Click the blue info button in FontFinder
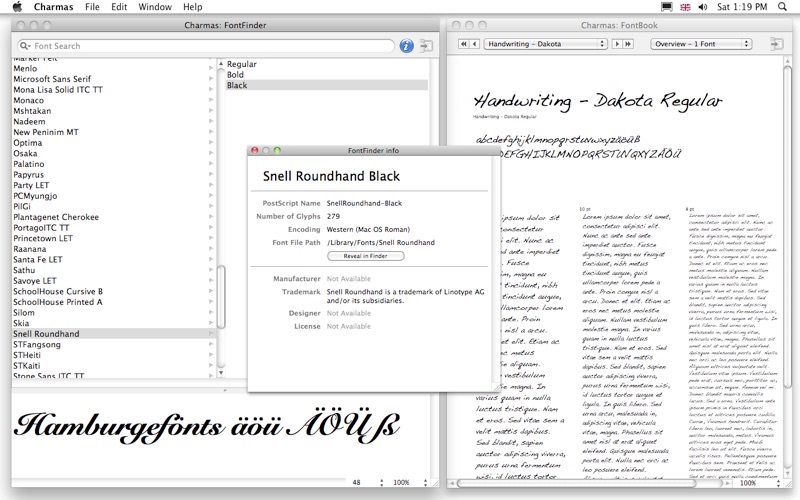 (x=406, y=46)
